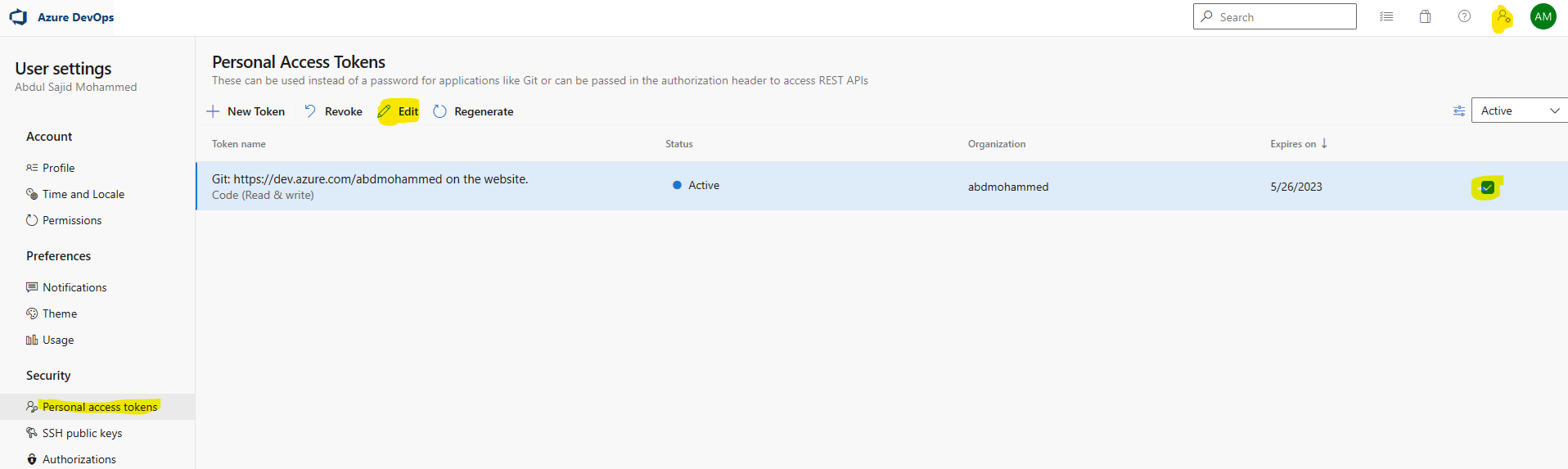Uncheck the Git token row checkbox

[x=1487, y=187]
